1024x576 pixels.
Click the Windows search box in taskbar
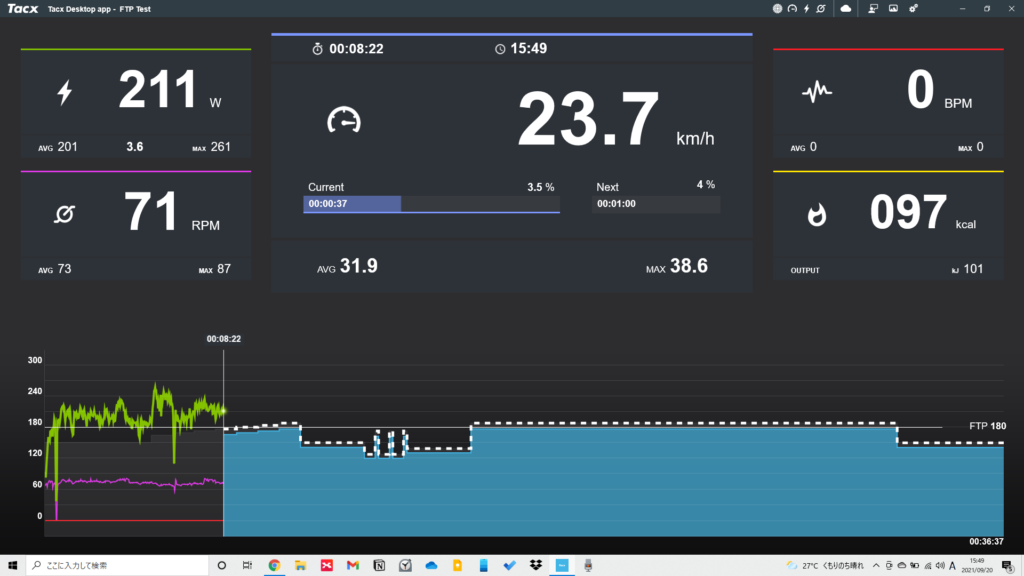pos(120,565)
